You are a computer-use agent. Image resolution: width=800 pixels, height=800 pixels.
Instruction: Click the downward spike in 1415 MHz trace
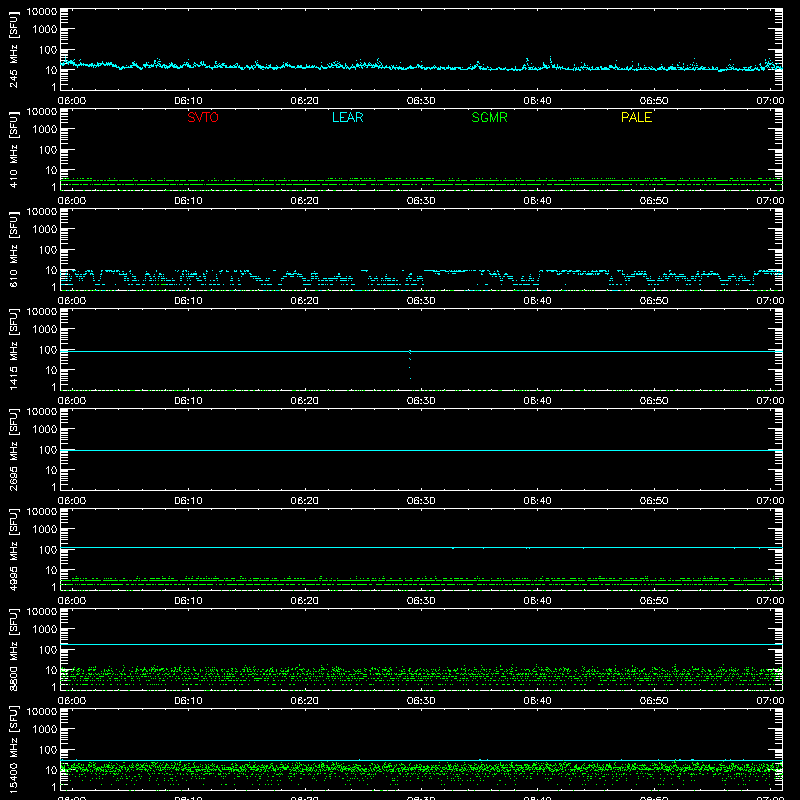click(410, 365)
